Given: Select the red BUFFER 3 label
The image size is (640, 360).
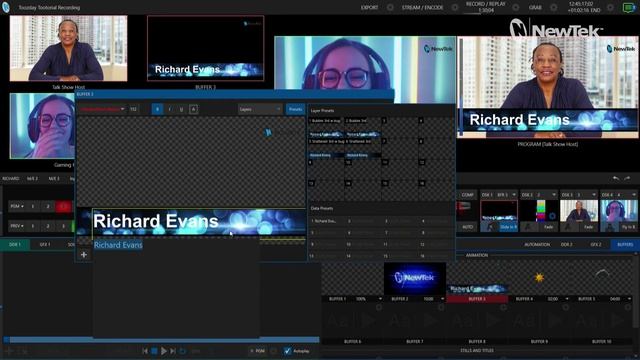Looking at the screenshot, I should click(477, 299).
